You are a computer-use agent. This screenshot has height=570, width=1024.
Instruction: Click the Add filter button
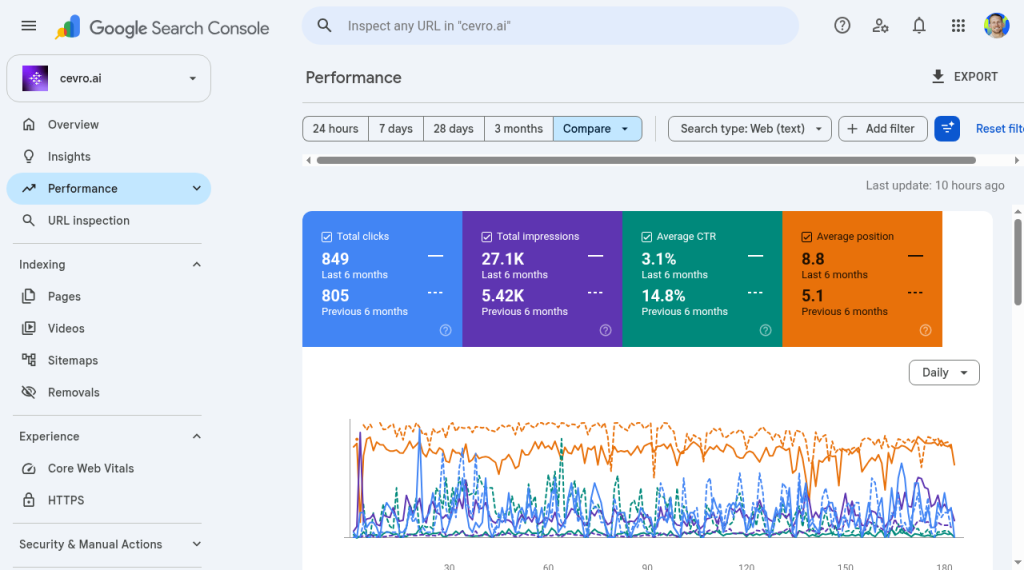883,129
